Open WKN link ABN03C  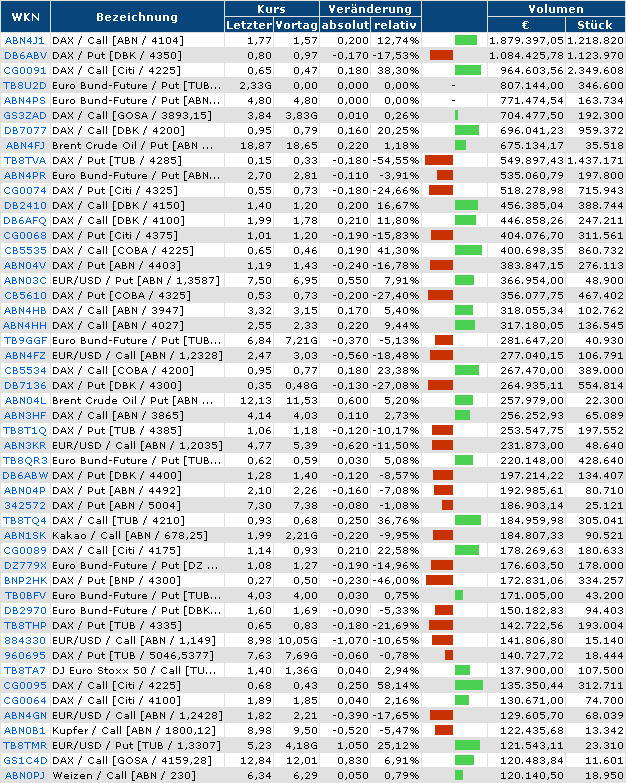(25, 280)
